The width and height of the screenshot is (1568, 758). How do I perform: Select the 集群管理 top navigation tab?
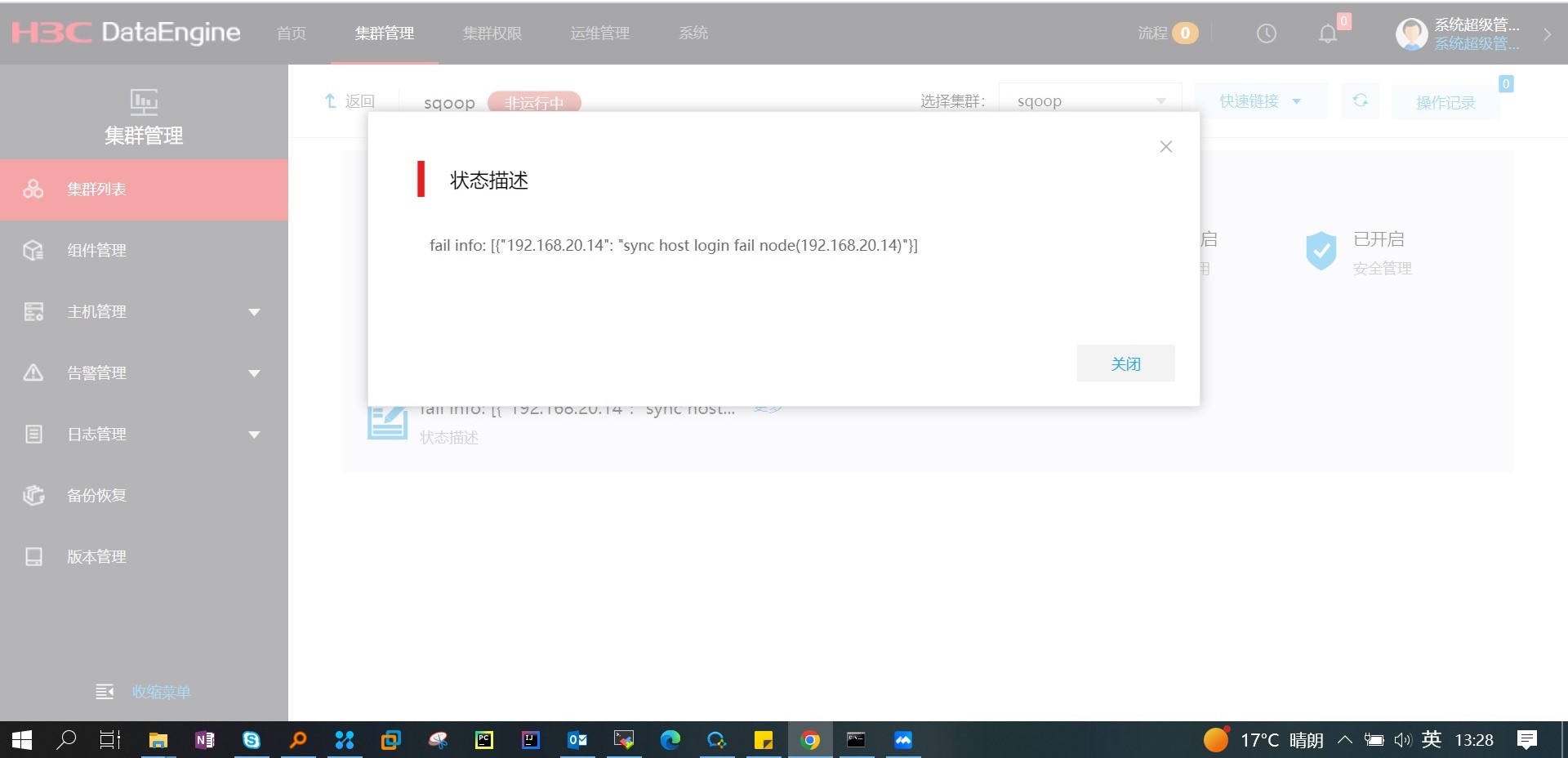click(x=385, y=33)
